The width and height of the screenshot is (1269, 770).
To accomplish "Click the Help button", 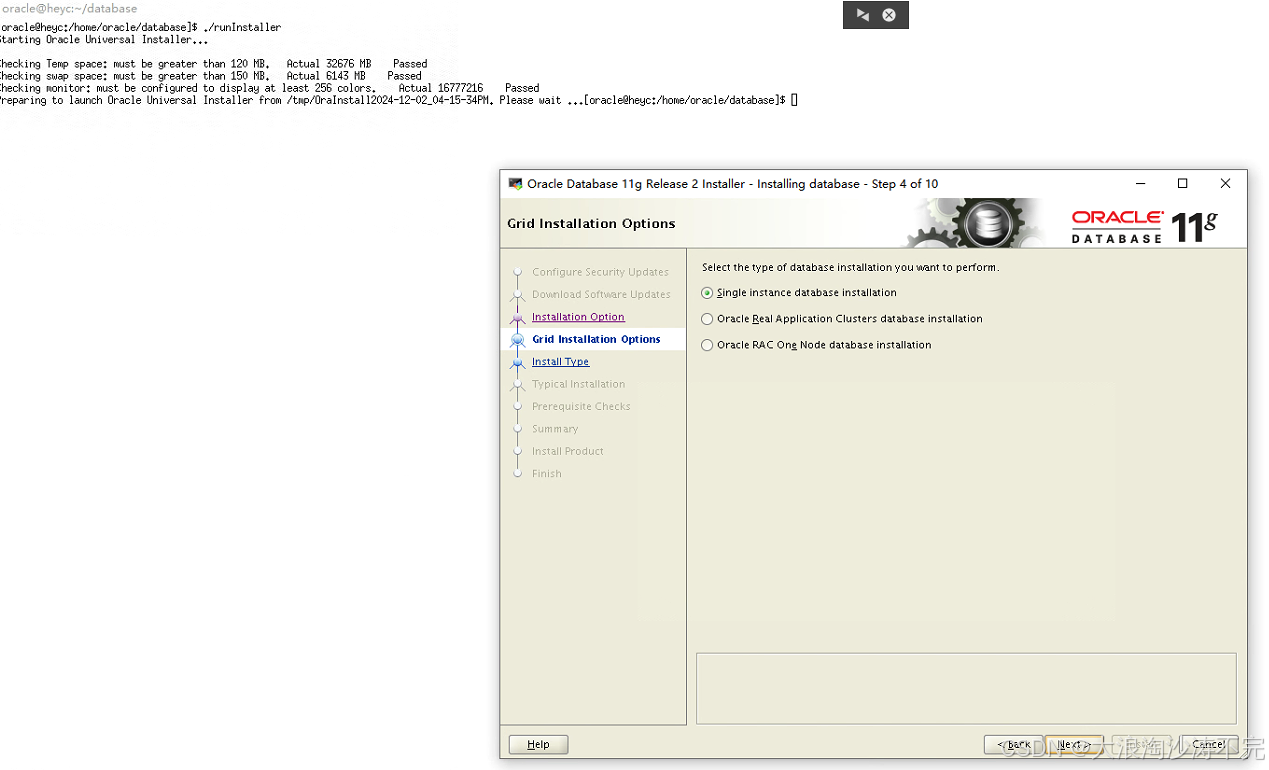I will coord(538,744).
